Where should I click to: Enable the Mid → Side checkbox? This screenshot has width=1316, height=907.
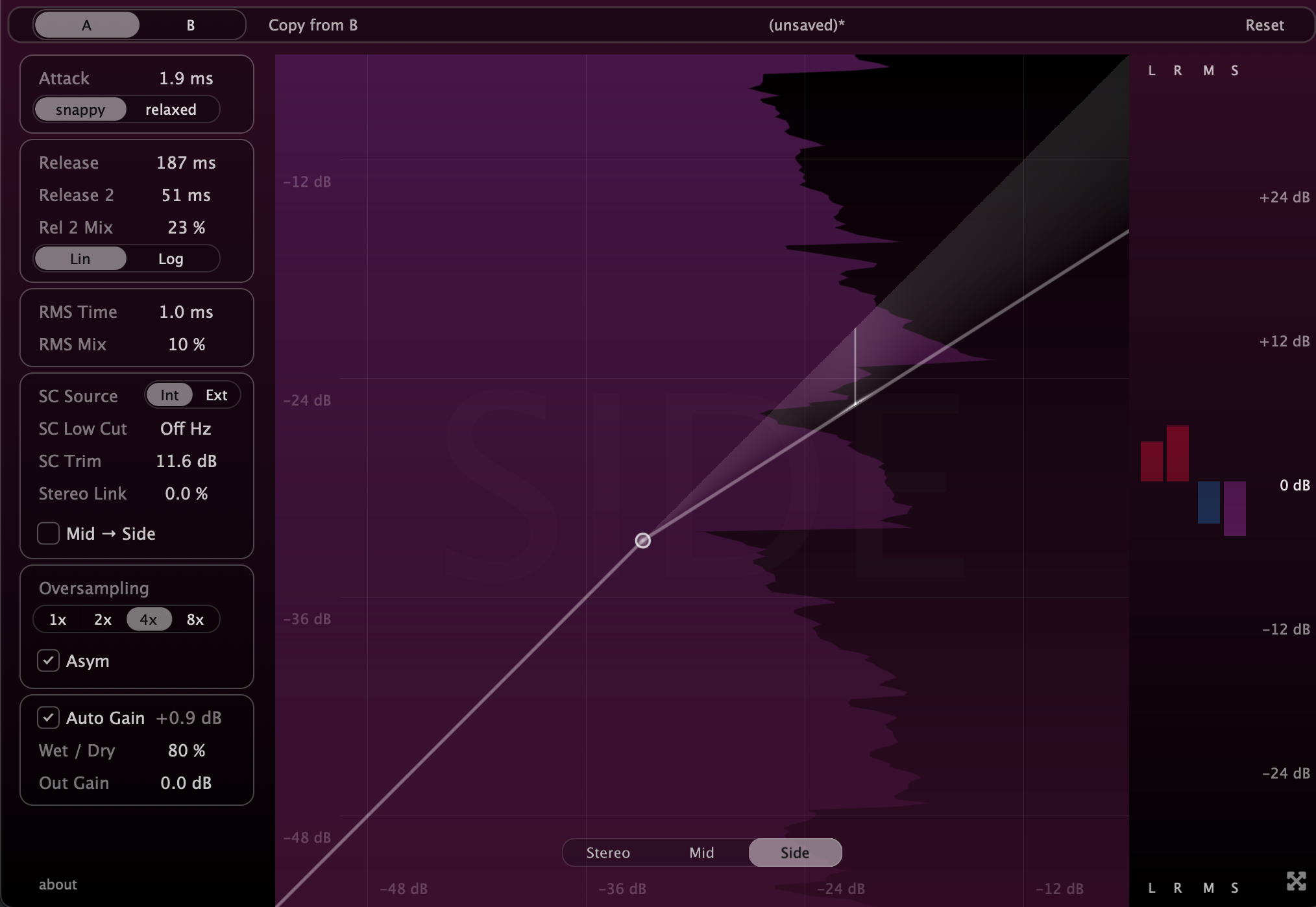[49, 533]
